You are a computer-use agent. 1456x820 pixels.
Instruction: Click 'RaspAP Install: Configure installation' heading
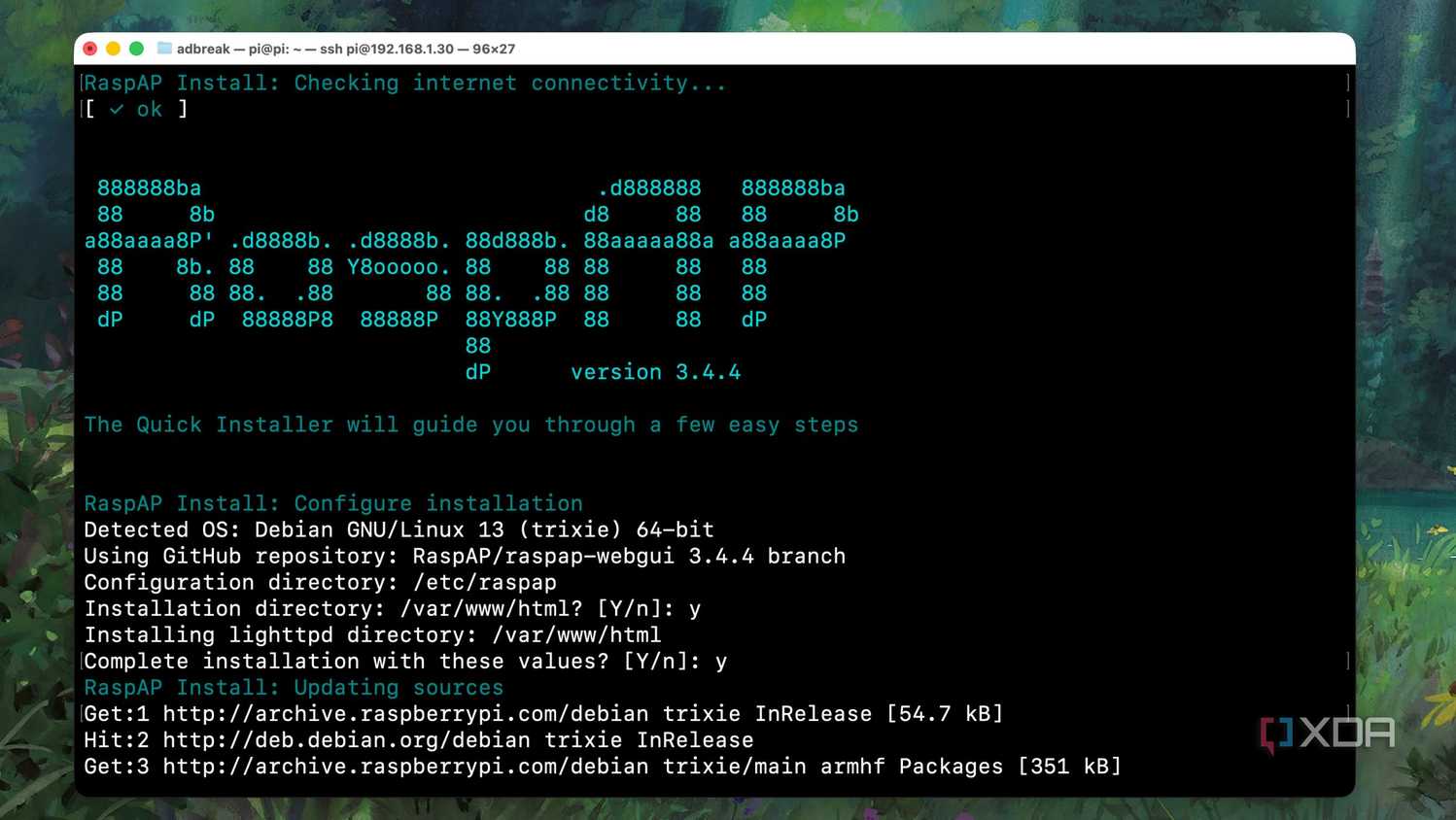333,503
